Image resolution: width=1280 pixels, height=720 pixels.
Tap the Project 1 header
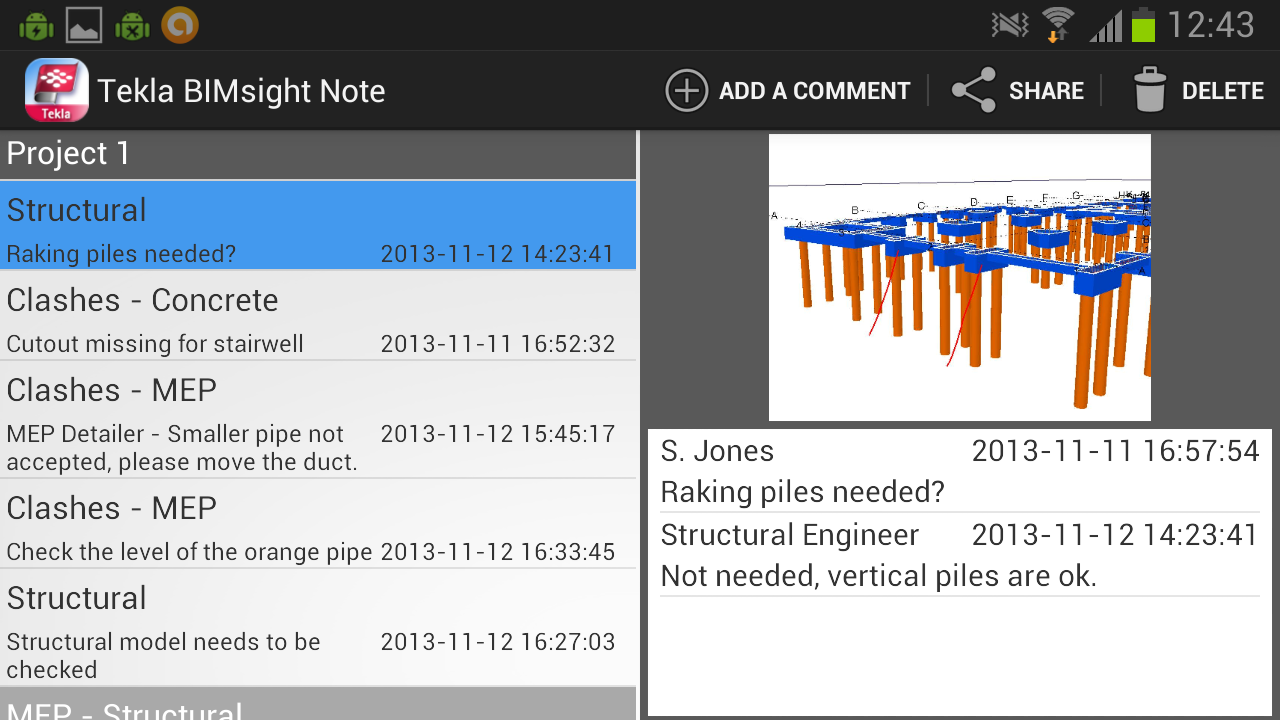tap(318, 154)
